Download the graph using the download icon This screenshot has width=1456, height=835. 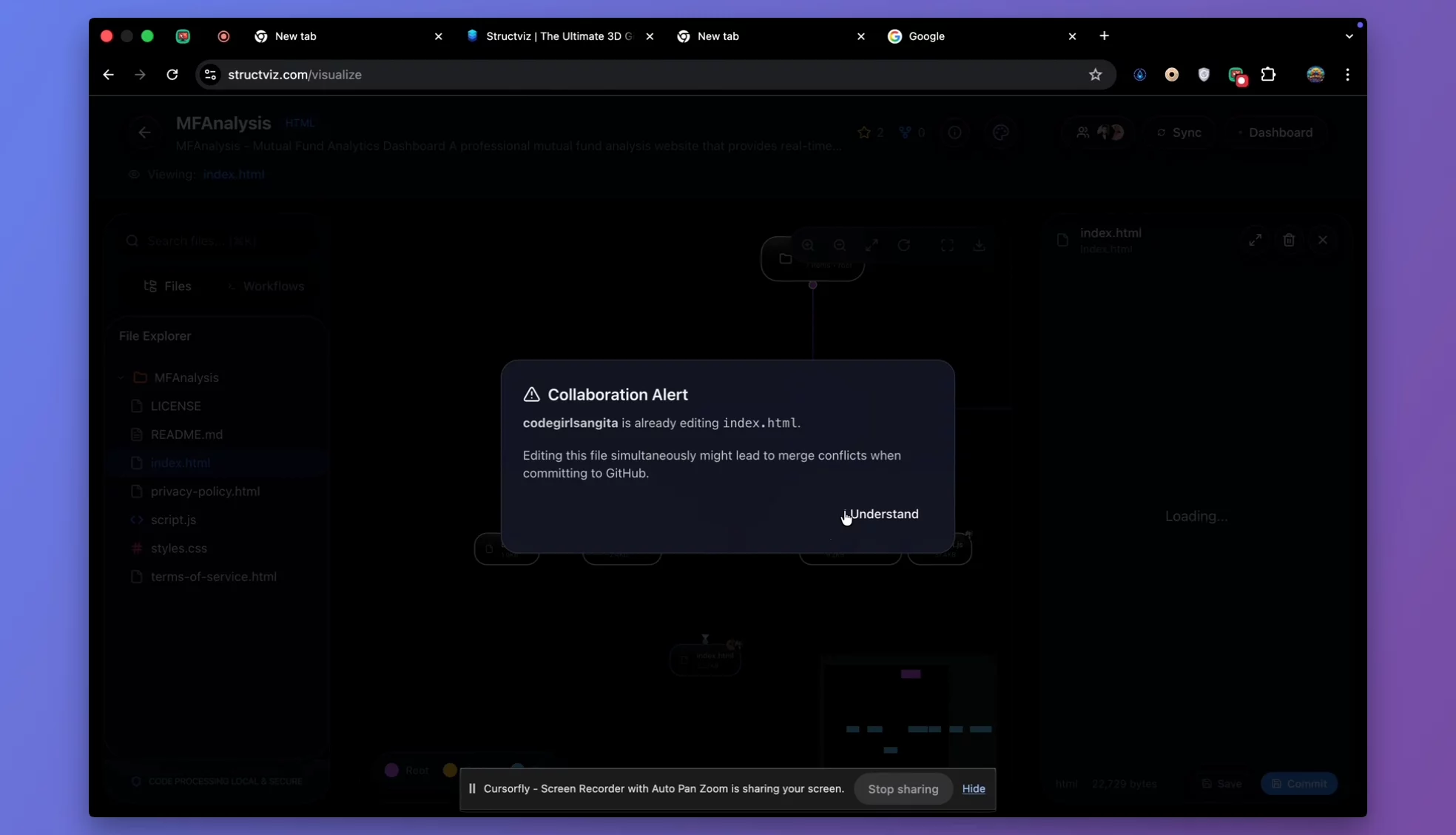(x=979, y=245)
